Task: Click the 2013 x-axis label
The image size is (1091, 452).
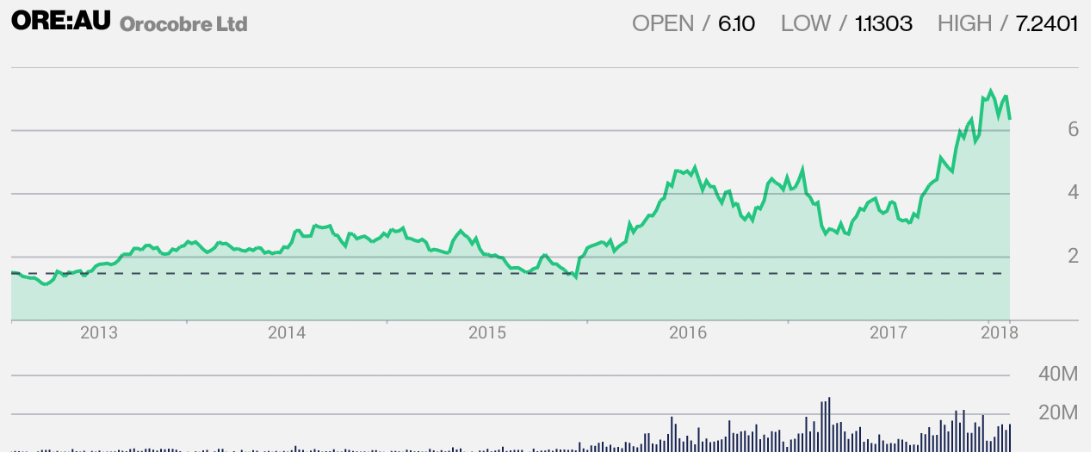Action: coord(99,333)
